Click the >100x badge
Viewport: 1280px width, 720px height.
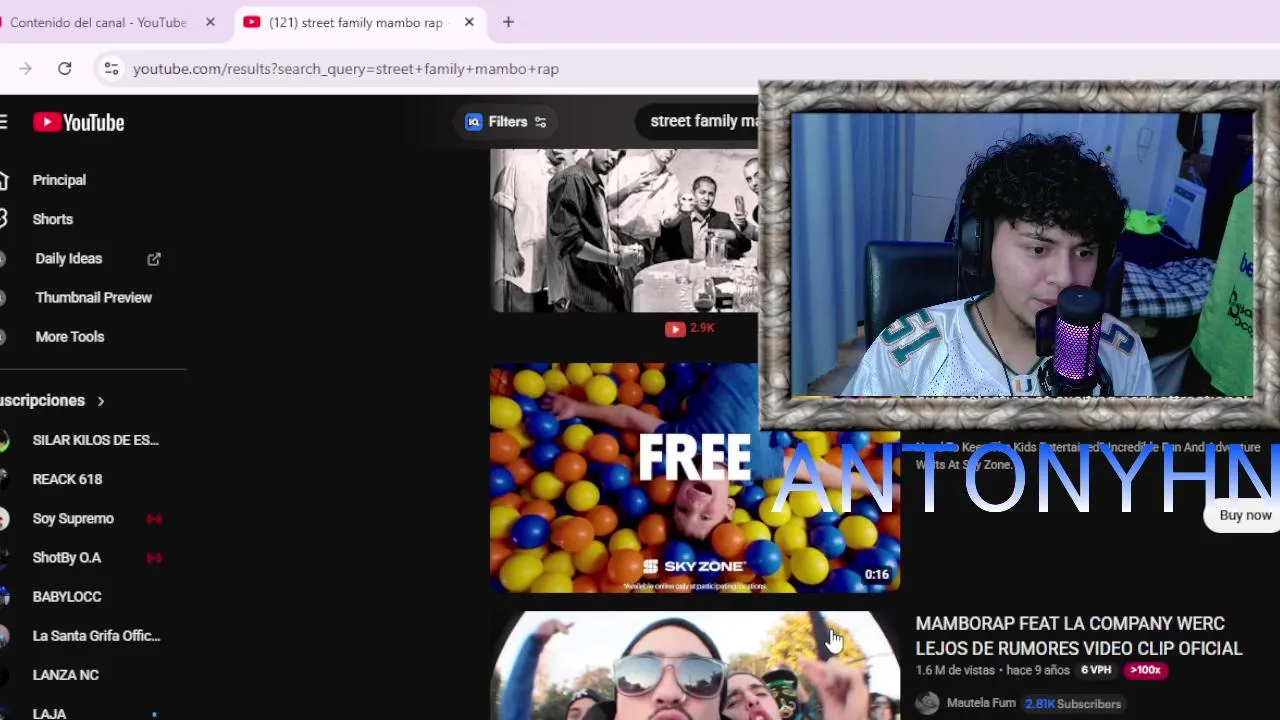1145,670
